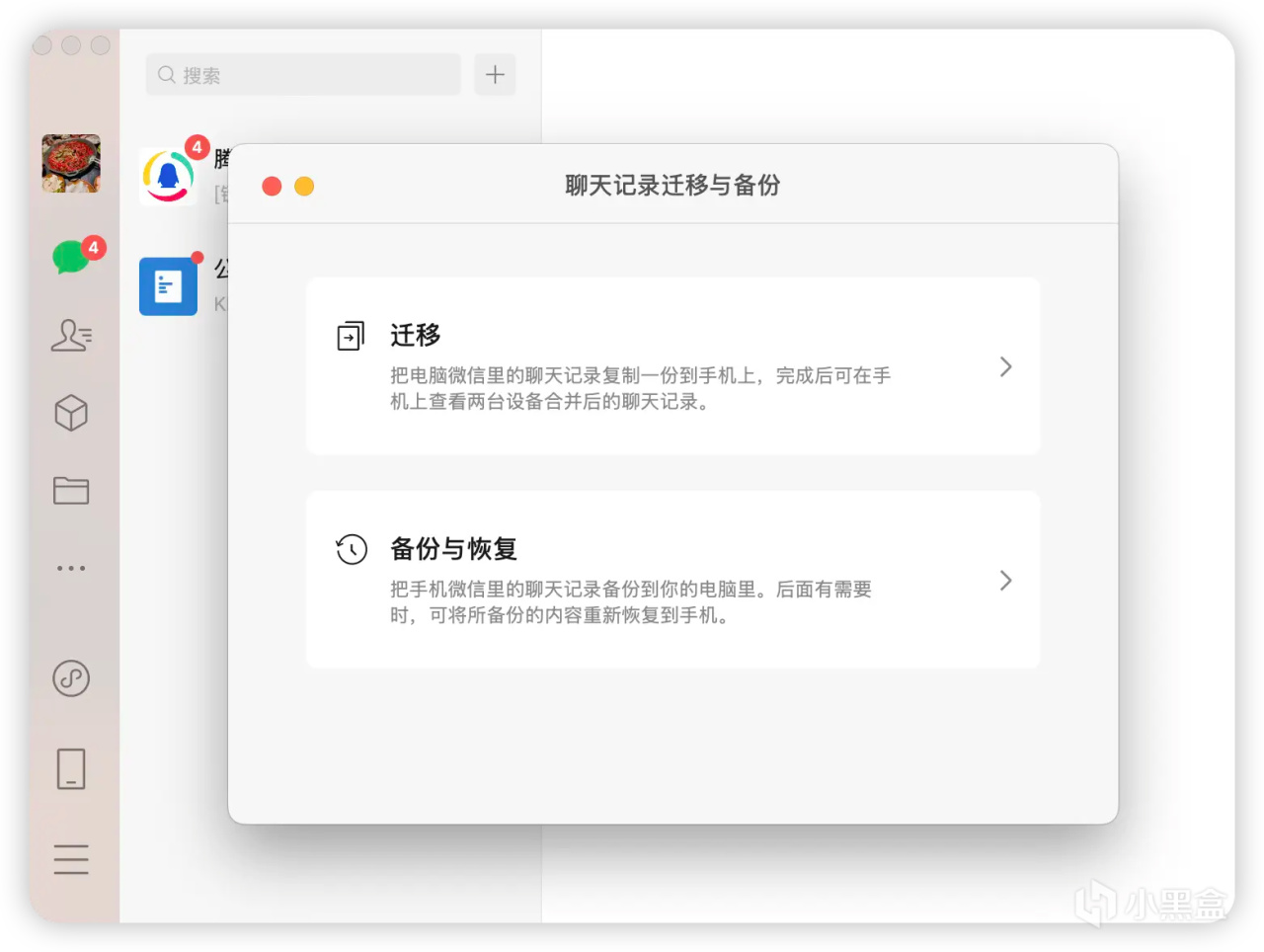Viewport: 1264px width, 952px height.
Task: Click the 迁移 migrate icon in dialog
Action: 351,336
